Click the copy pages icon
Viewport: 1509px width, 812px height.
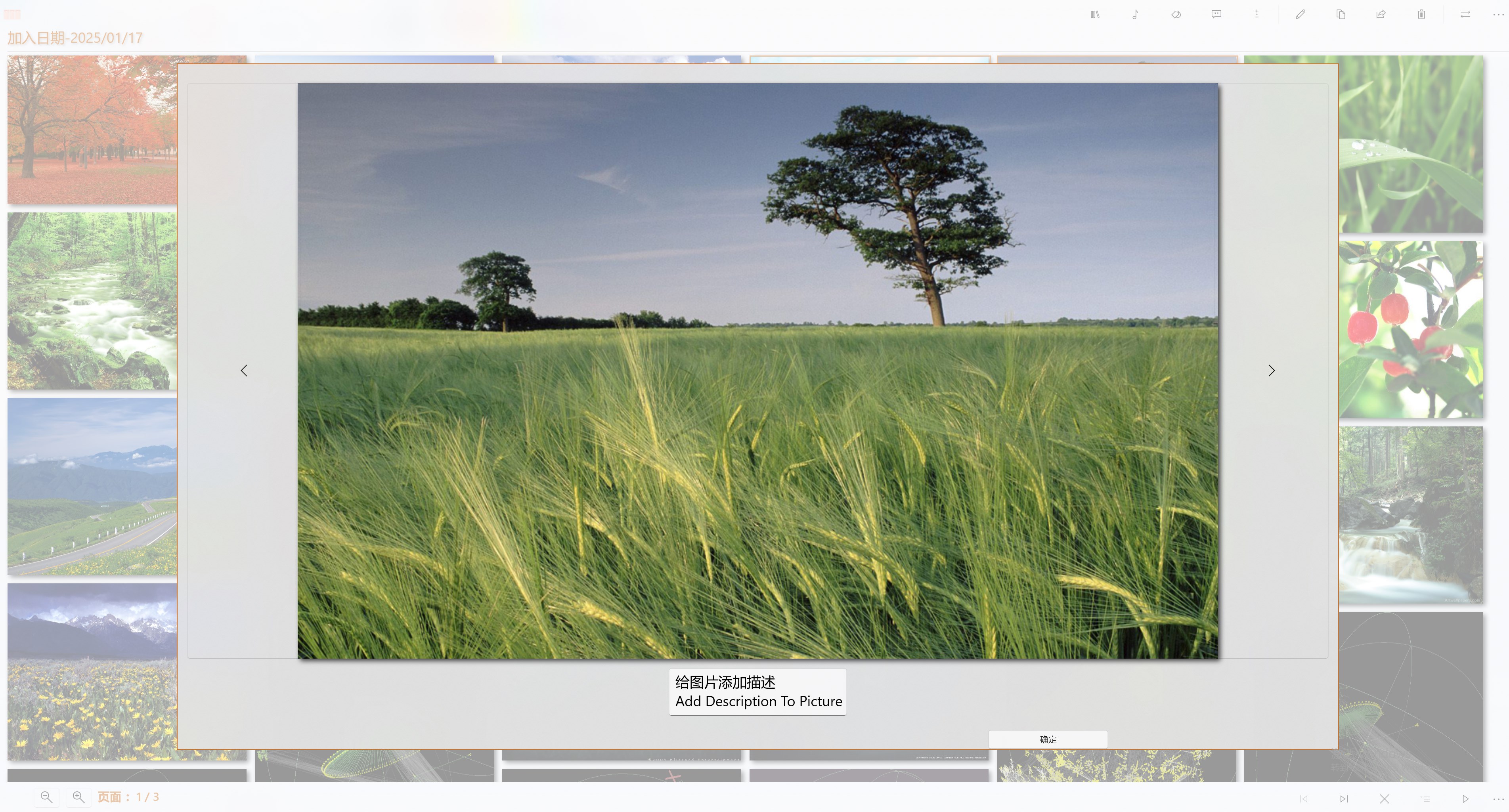click(1340, 15)
